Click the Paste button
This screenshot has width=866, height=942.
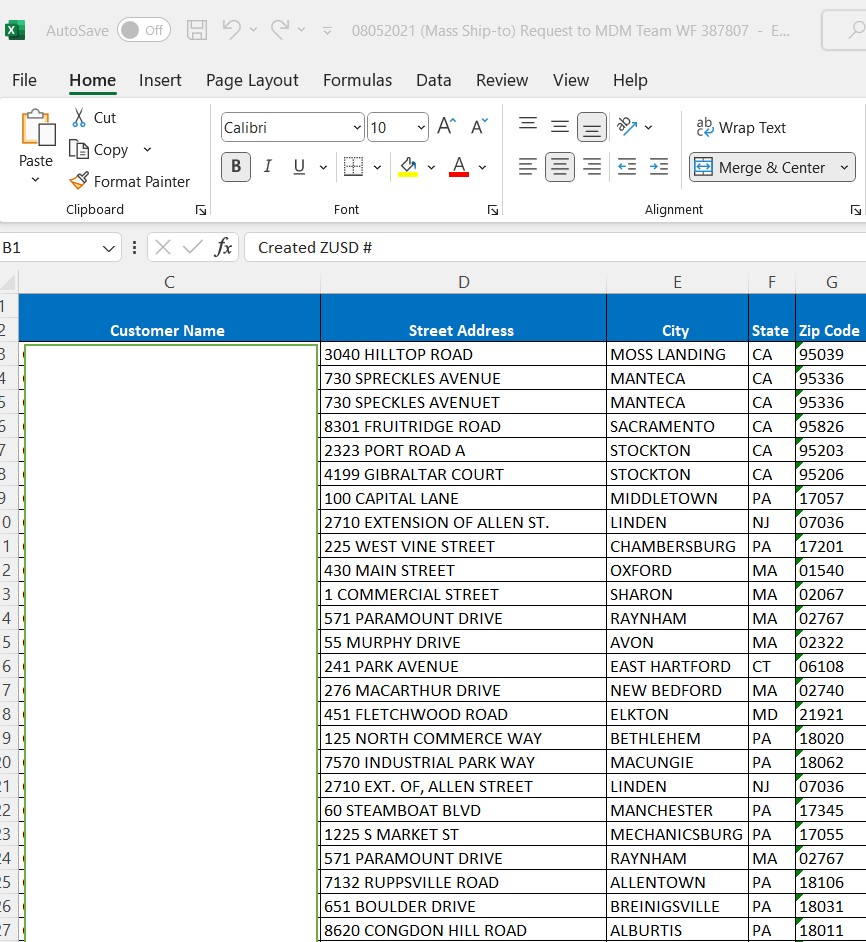36,130
